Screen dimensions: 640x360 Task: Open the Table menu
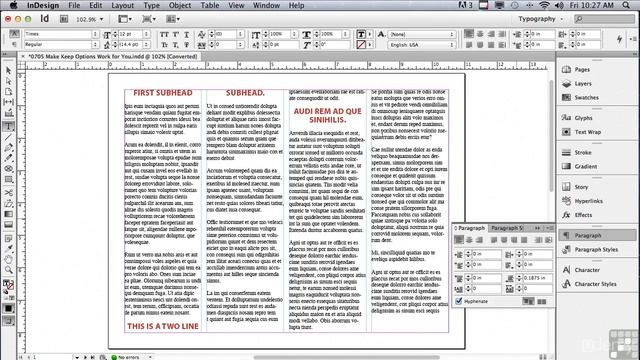(x=210, y=5)
